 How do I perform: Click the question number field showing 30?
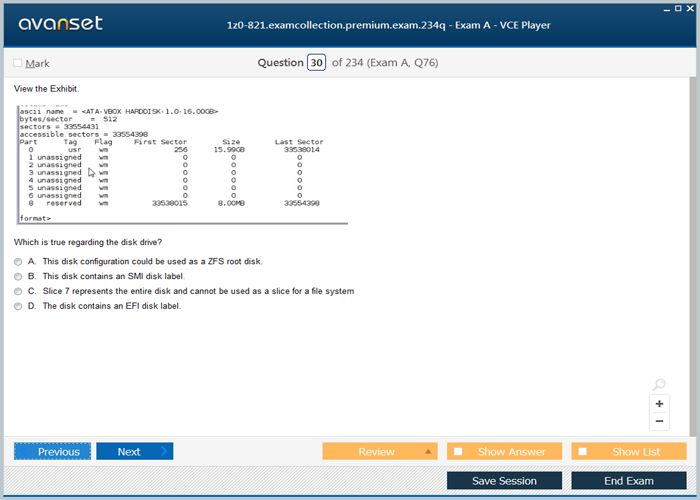317,63
